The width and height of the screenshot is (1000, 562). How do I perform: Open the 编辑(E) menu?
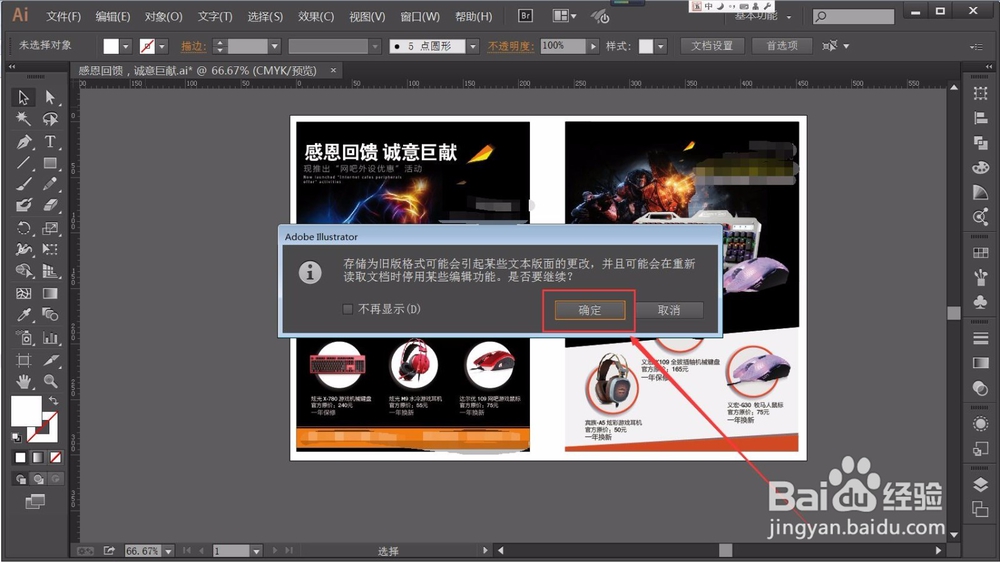point(113,17)
